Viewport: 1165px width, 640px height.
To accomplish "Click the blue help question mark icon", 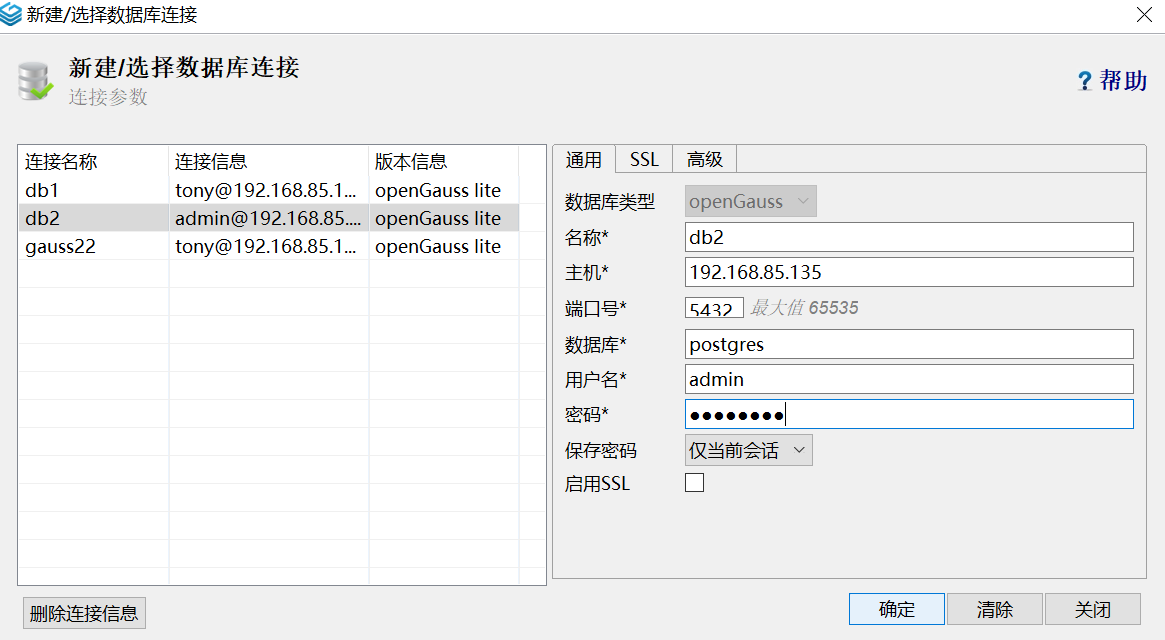I will pos(1084,81).
